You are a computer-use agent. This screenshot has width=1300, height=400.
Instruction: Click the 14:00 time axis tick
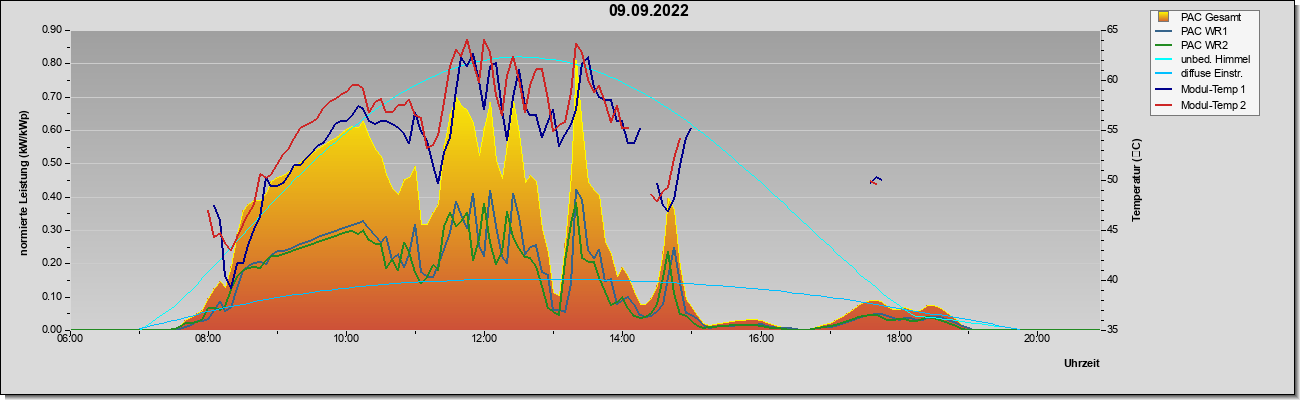(x=622, y=339)
